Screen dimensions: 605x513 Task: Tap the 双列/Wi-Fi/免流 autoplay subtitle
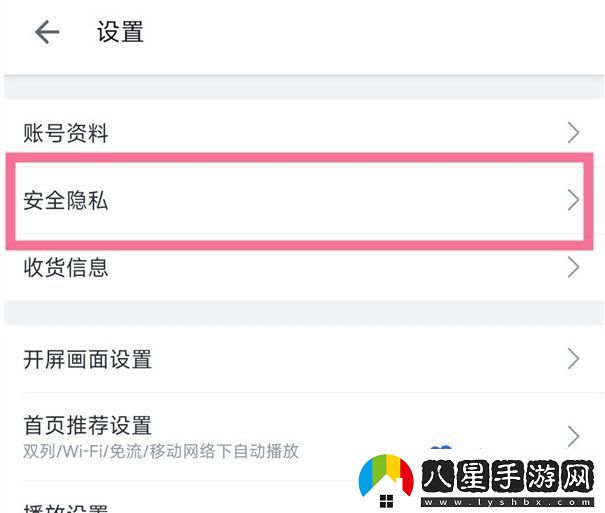[161, 451]
